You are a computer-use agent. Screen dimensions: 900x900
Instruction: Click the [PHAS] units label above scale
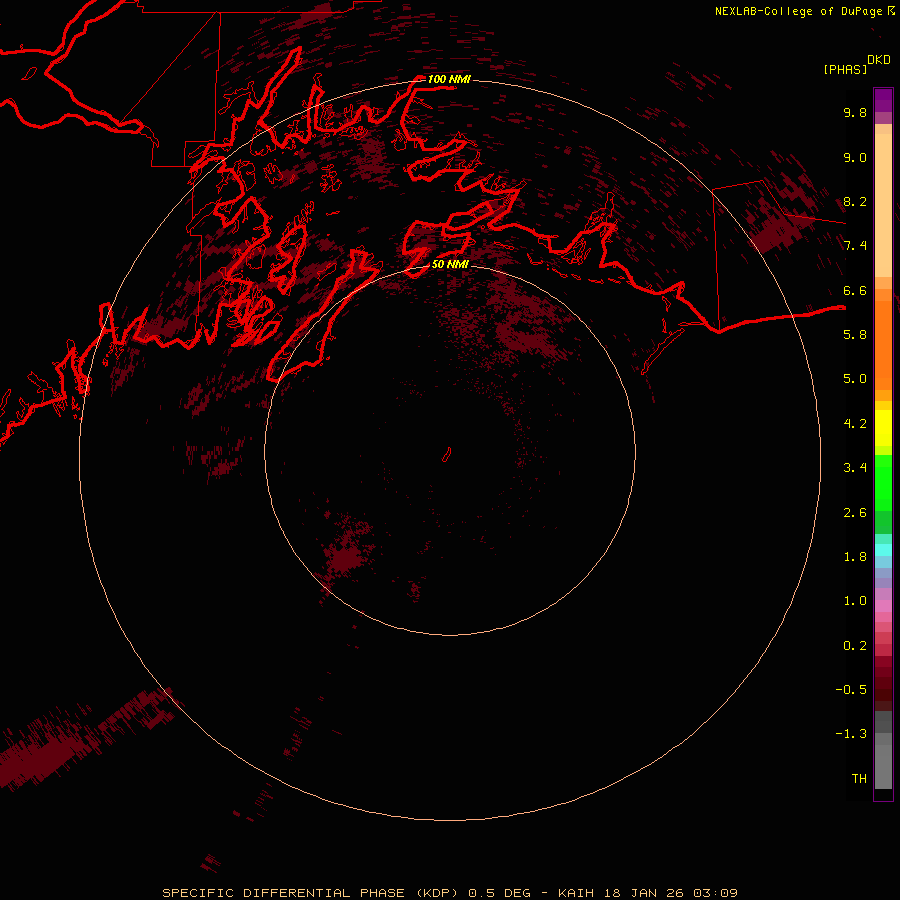tap(845, 70)
